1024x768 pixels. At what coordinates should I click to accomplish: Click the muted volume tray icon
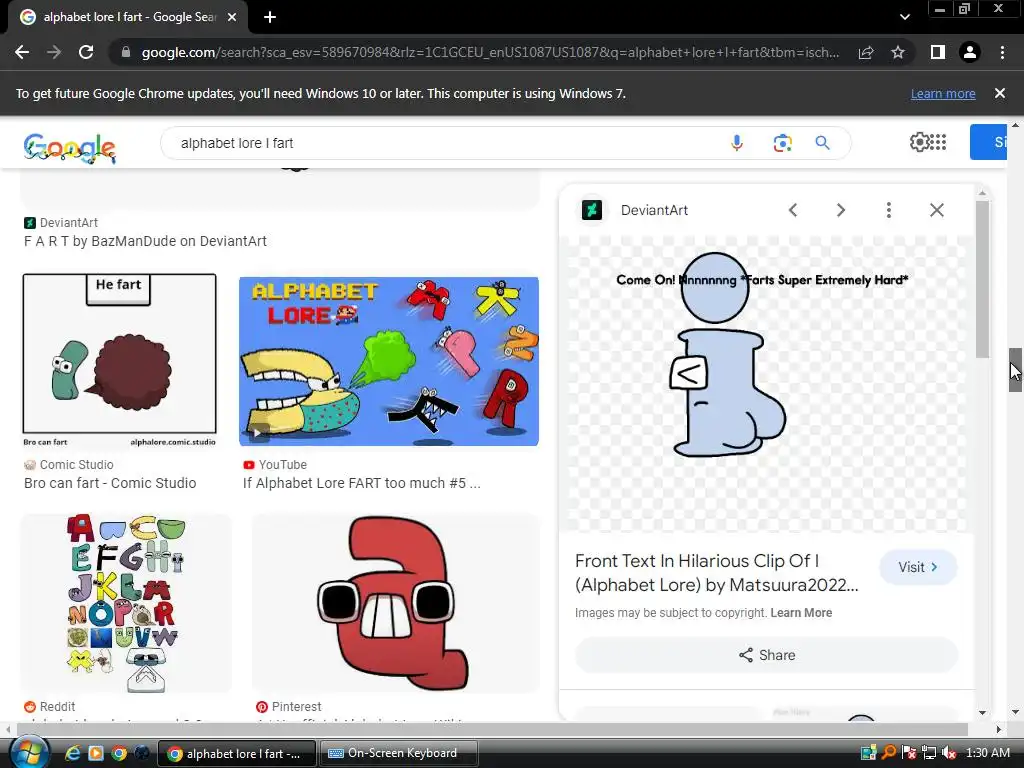click(x=949, y=753)
